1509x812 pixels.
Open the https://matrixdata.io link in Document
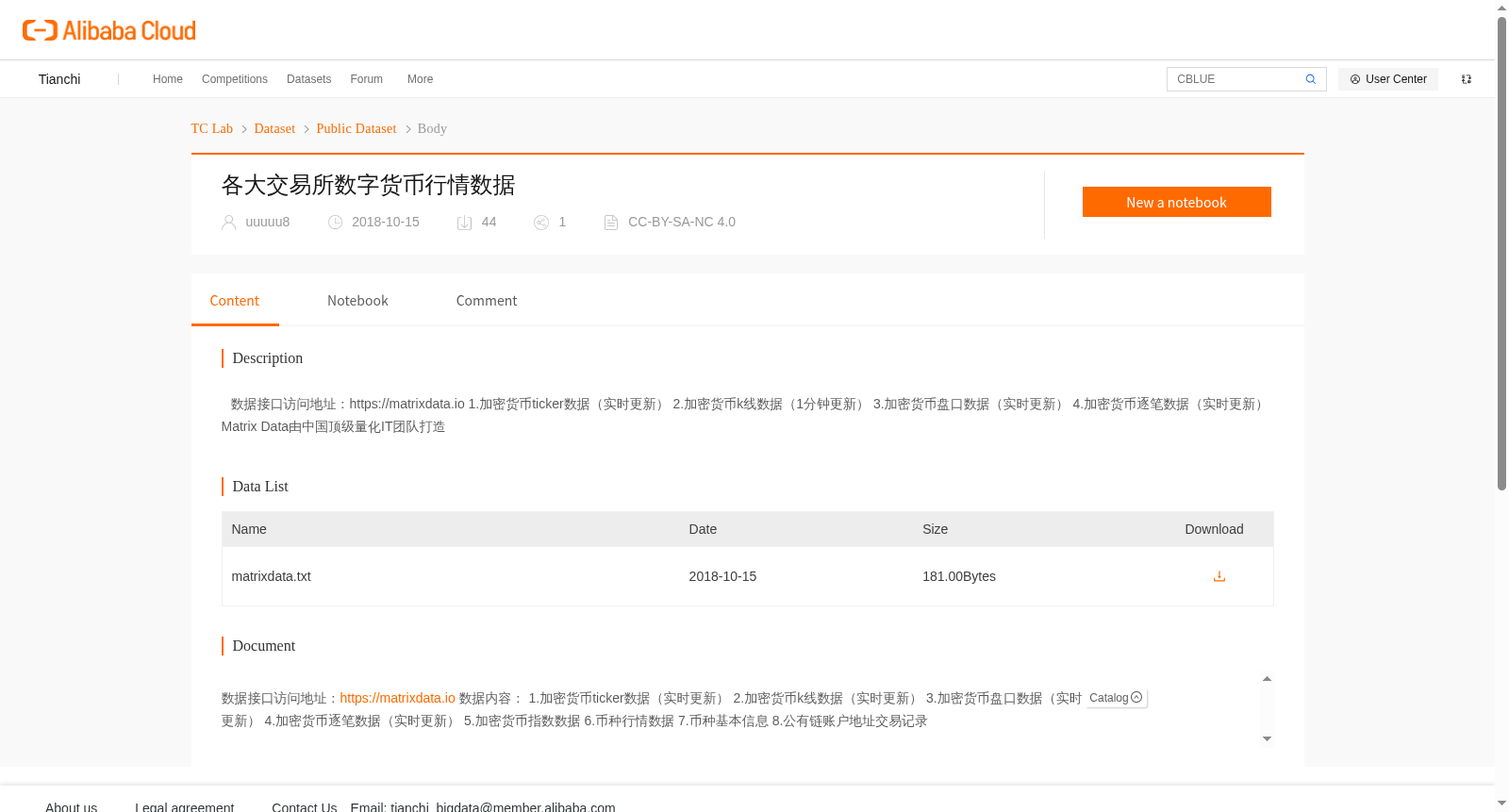[x=397, y=698]
